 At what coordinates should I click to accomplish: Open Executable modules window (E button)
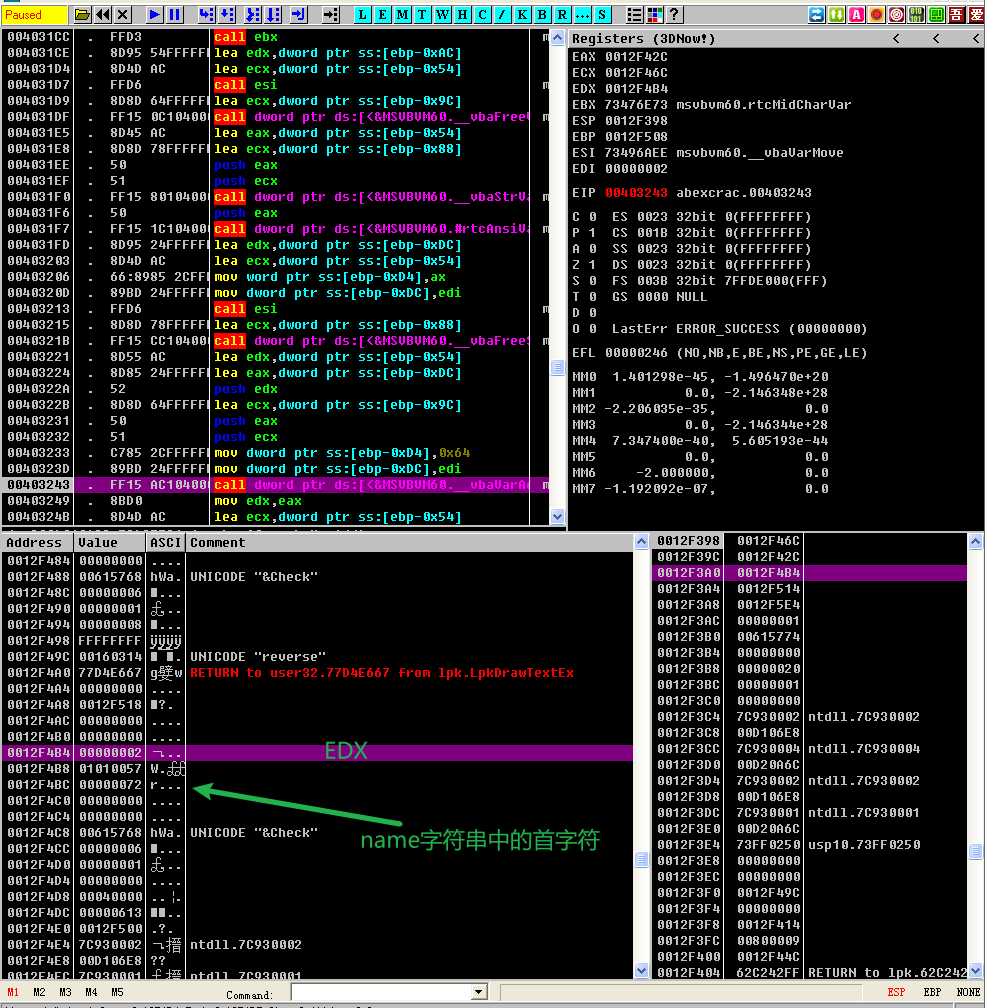(x=383, y=14)
